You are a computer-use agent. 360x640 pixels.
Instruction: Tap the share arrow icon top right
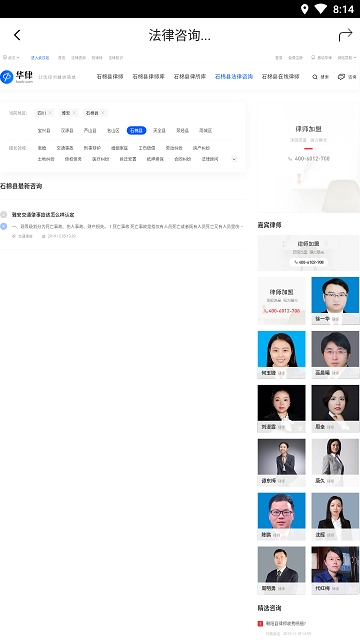point(345,35)
